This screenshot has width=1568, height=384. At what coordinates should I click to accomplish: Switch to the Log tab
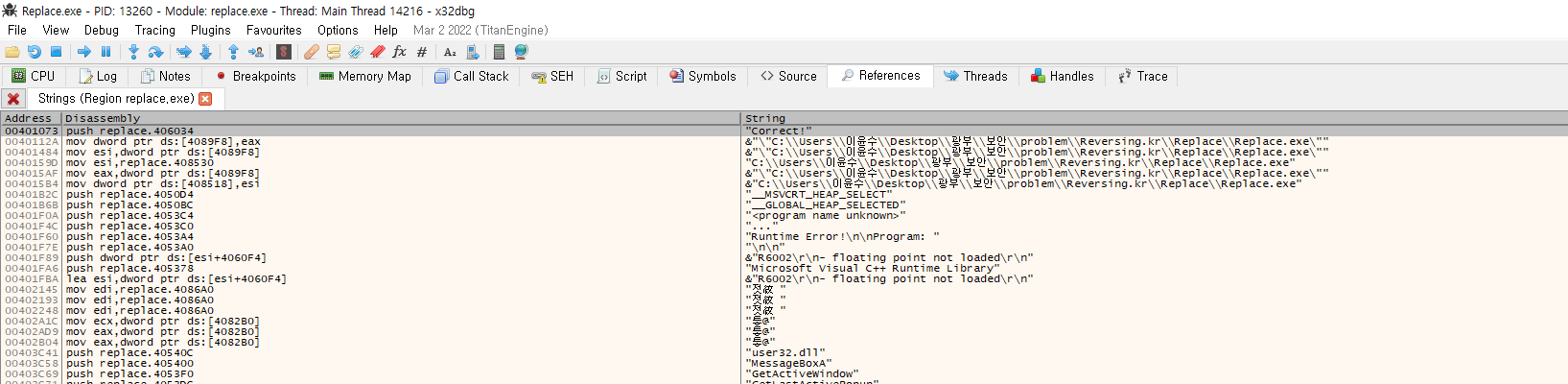(x=98, y=76)
